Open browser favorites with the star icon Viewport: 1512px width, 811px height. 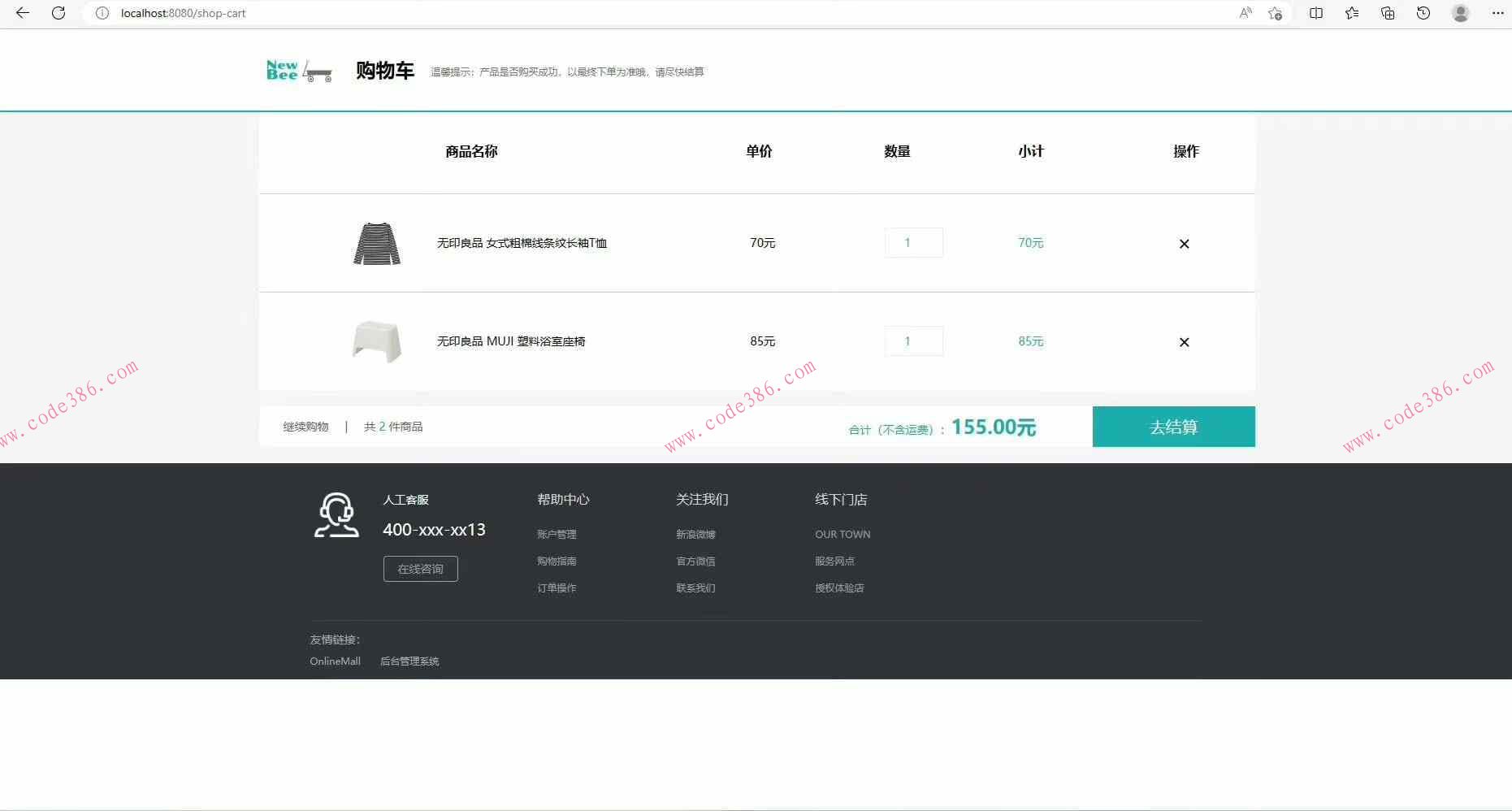1351,13
